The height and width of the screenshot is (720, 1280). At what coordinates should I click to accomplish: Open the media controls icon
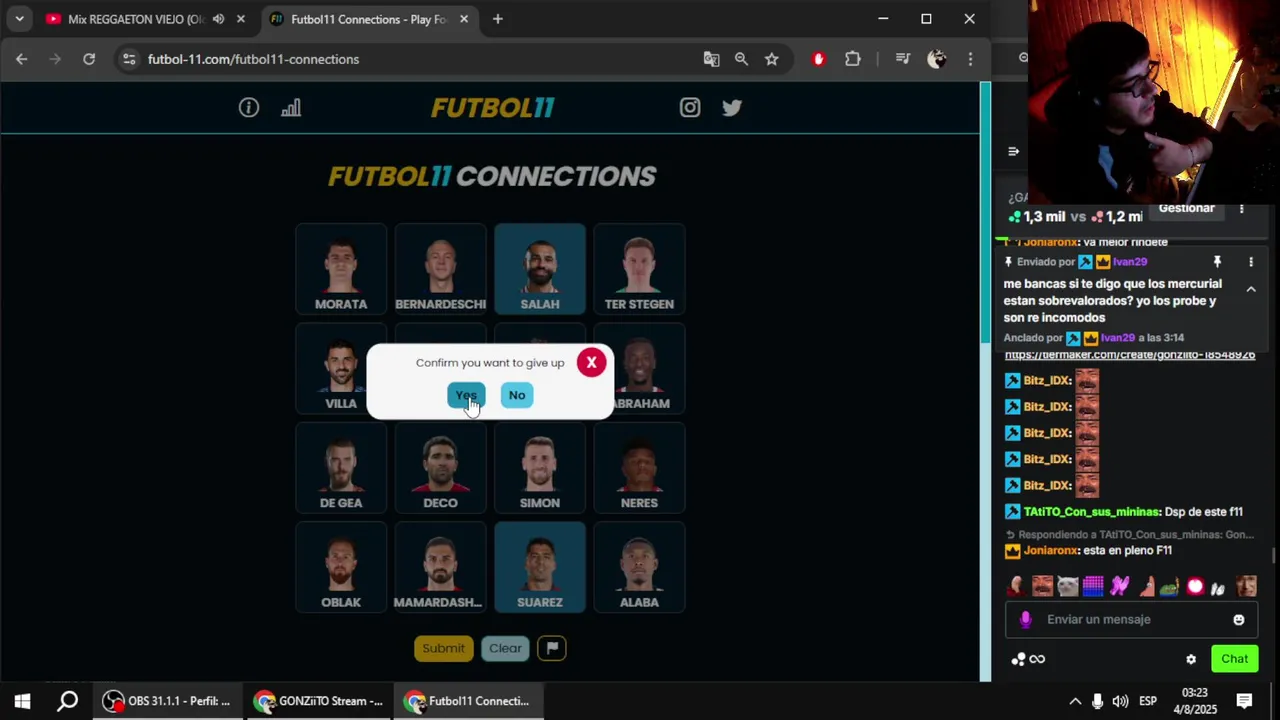point(903,59)
